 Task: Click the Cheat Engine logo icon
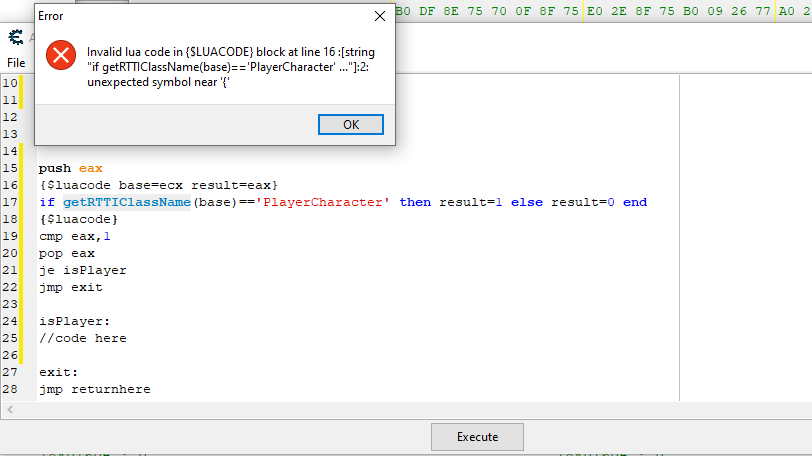click(16, 37)
